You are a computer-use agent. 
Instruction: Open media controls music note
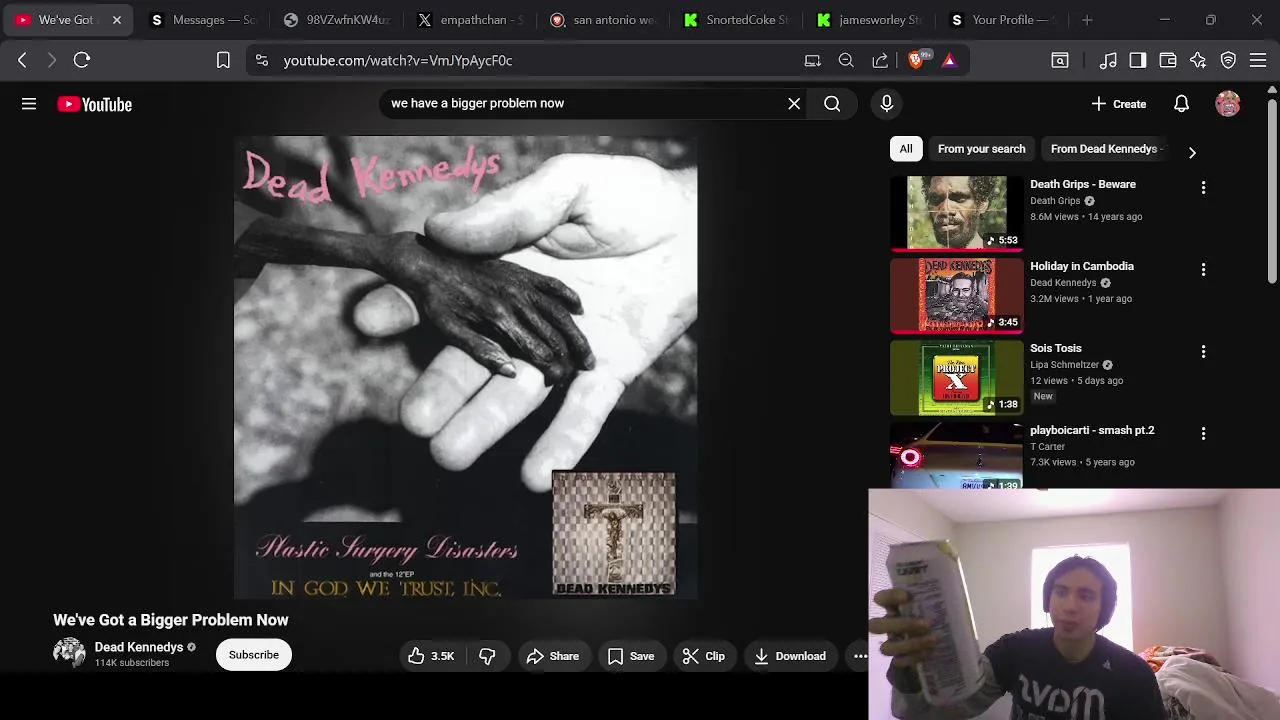(x=1108, y=60)
